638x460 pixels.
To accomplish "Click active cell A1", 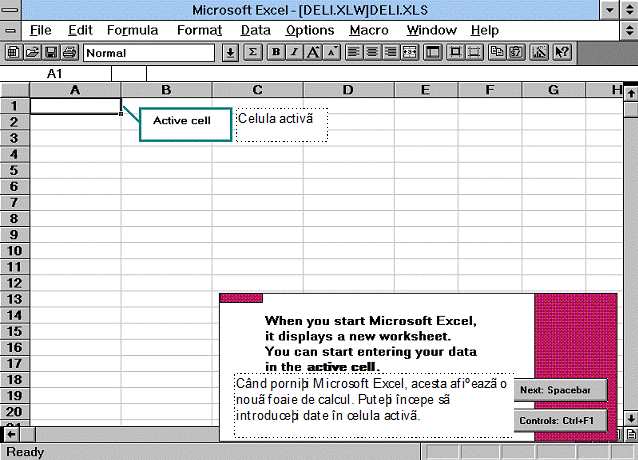I will [76, 106].
